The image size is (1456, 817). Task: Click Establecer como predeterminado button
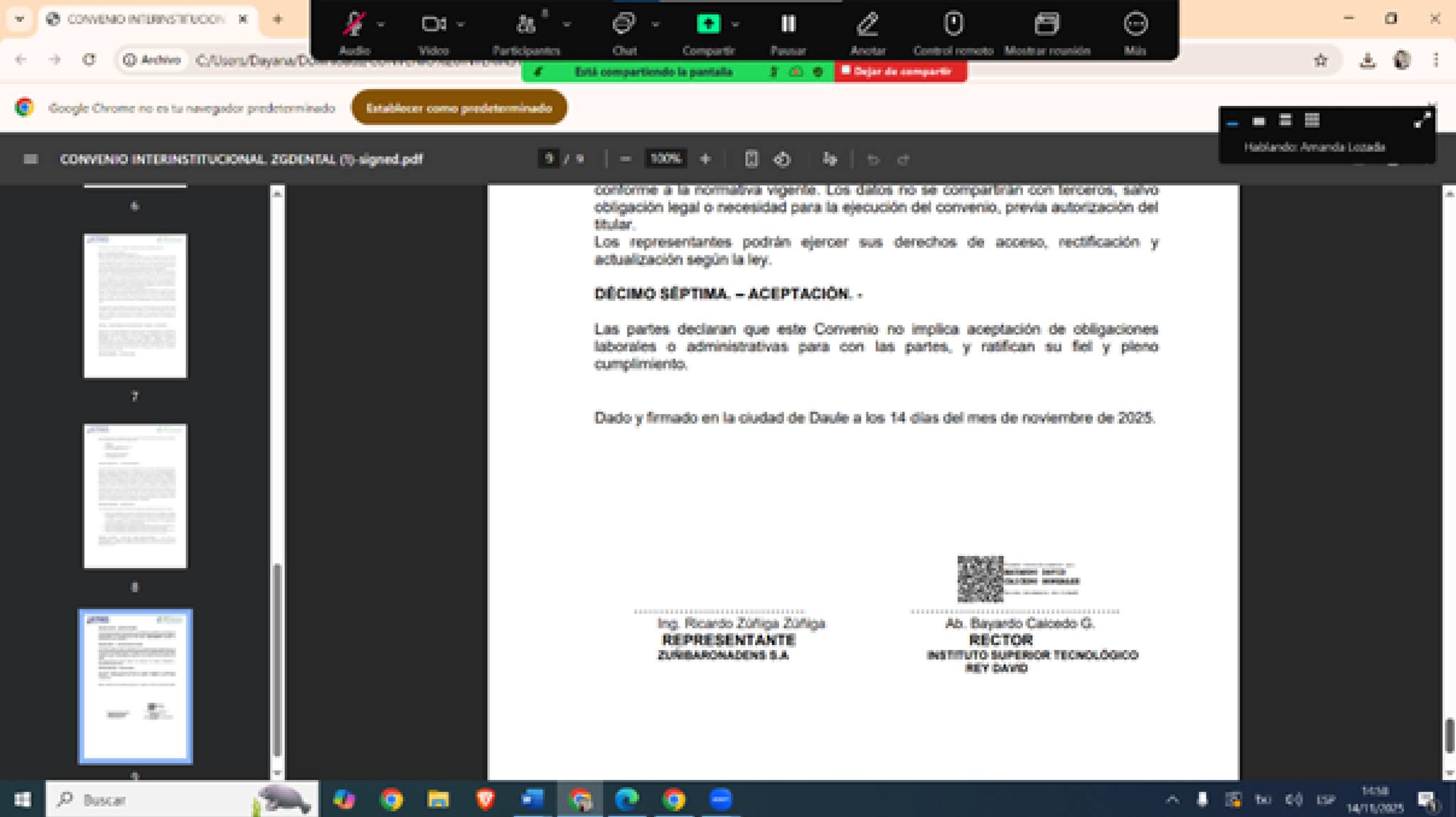(459, 108)
